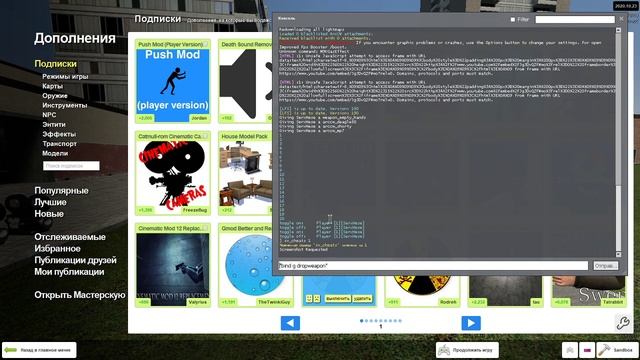This screenshot has height=360, width=640.
Task: Click Открыть Мастерскую link
Action: (x=80, y=295)
